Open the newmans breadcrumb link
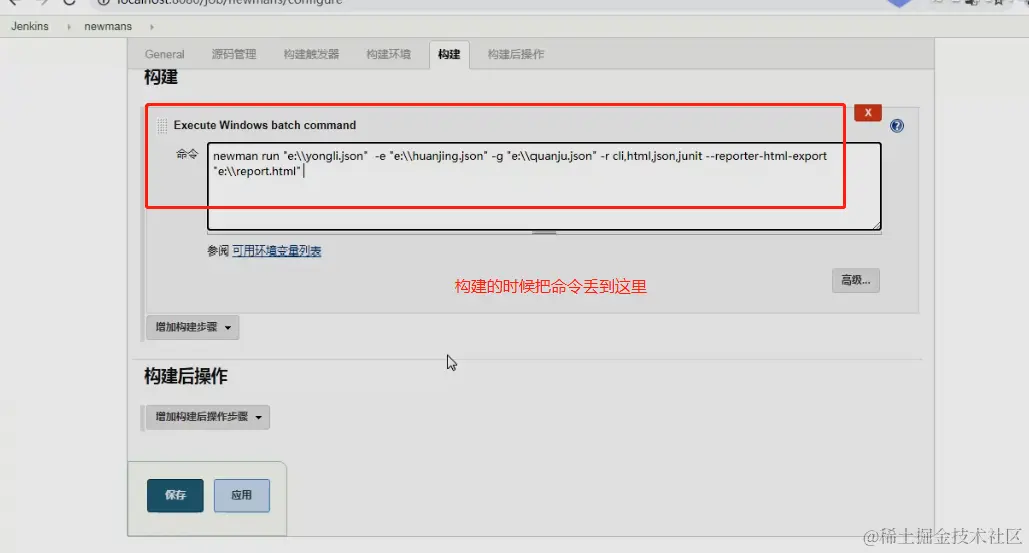Screen dimensions: 1029x553 coord(108,26)
